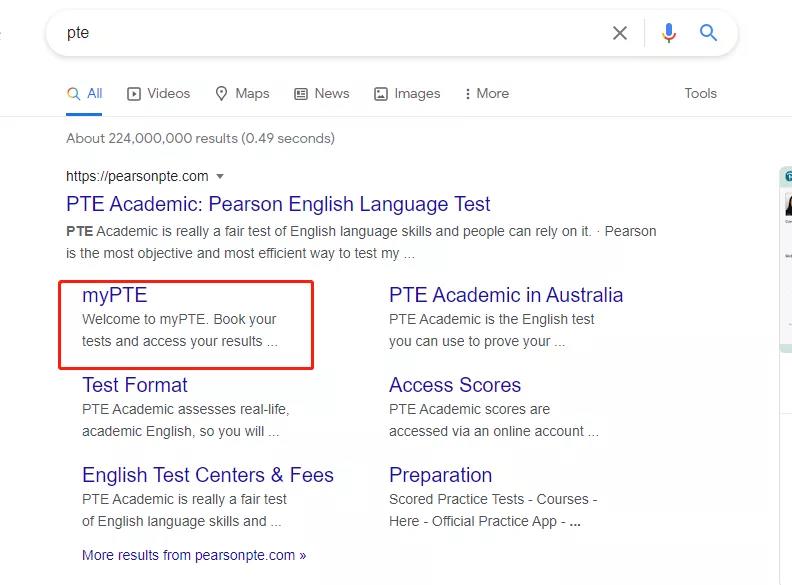Select the News results tab
Viewport: 792px width, 585px height.
[321, 93]
